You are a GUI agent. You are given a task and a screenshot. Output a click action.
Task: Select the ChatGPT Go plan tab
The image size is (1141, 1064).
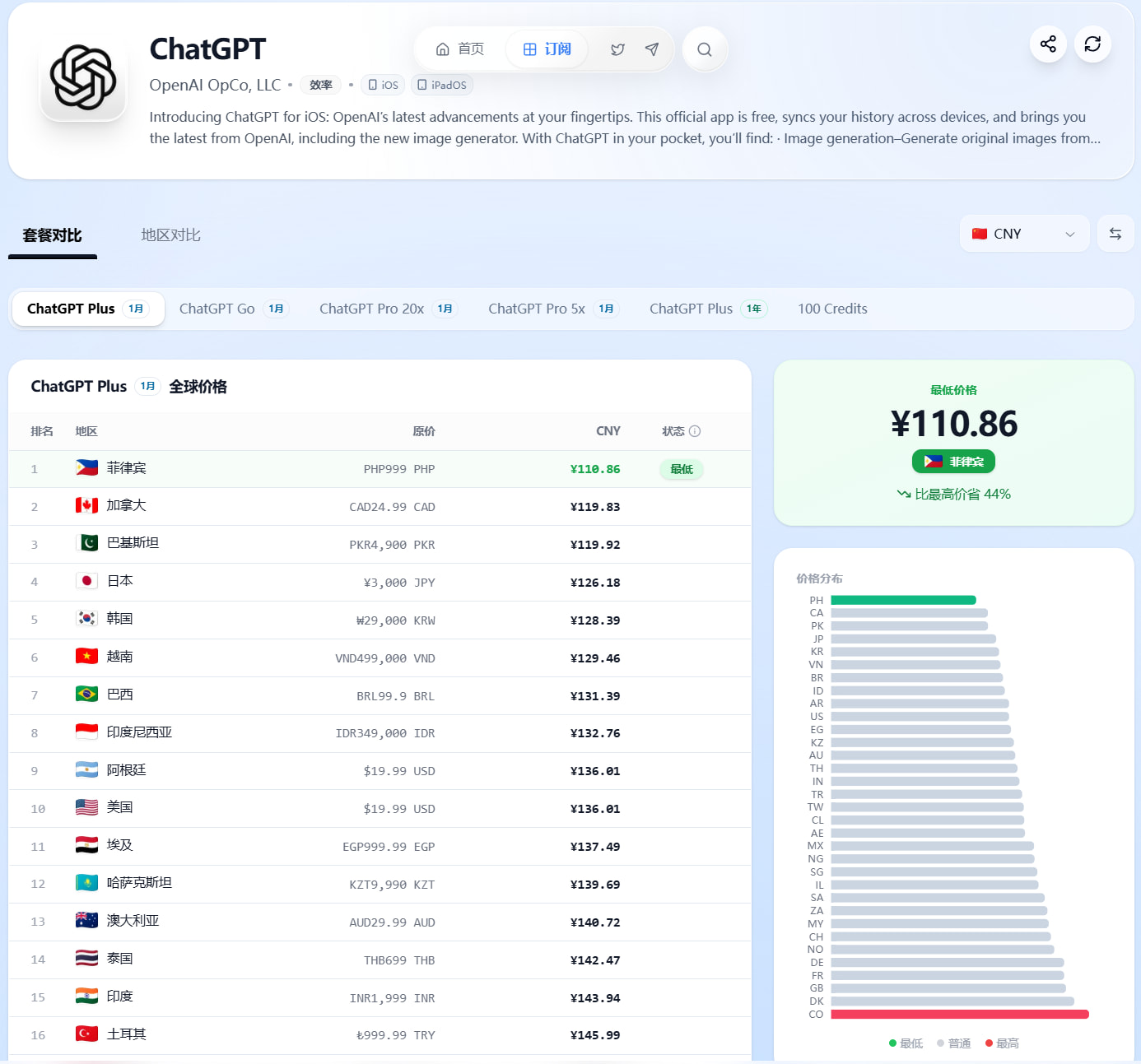click(x=234, y=309)
